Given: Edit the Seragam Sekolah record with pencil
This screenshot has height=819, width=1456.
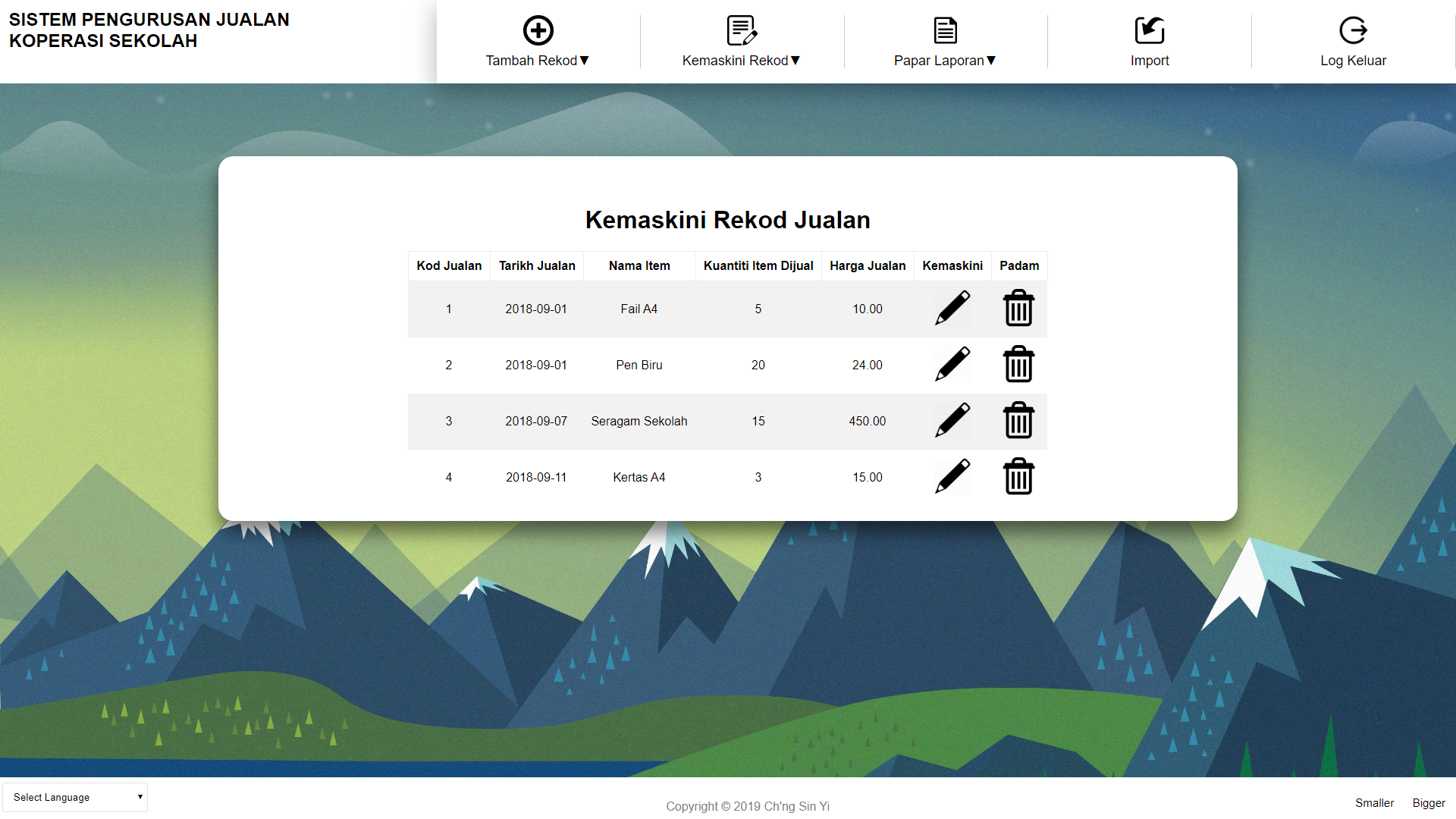Looking at the screenshot, I should click(x=952, y=421).
